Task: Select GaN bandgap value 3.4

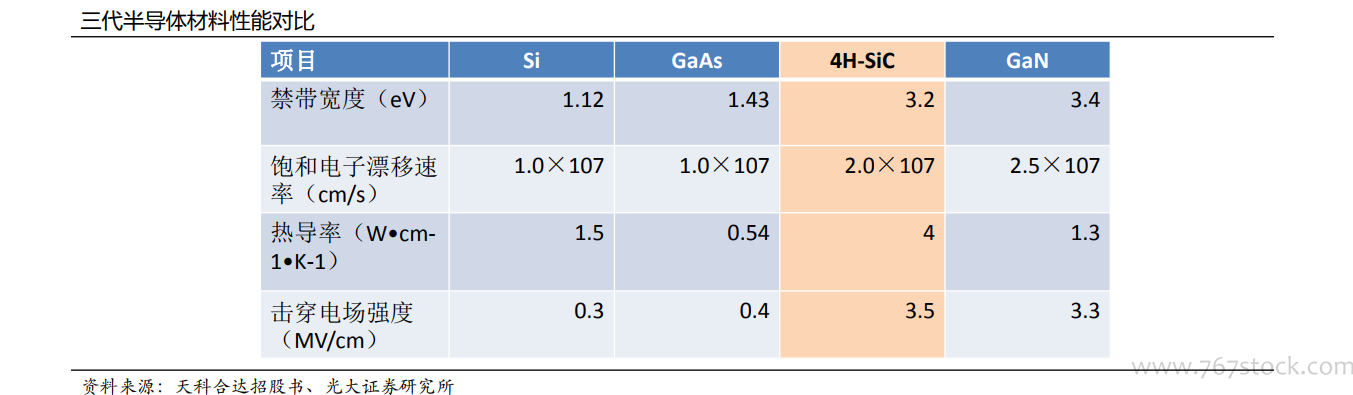Action: [1084, 99]
